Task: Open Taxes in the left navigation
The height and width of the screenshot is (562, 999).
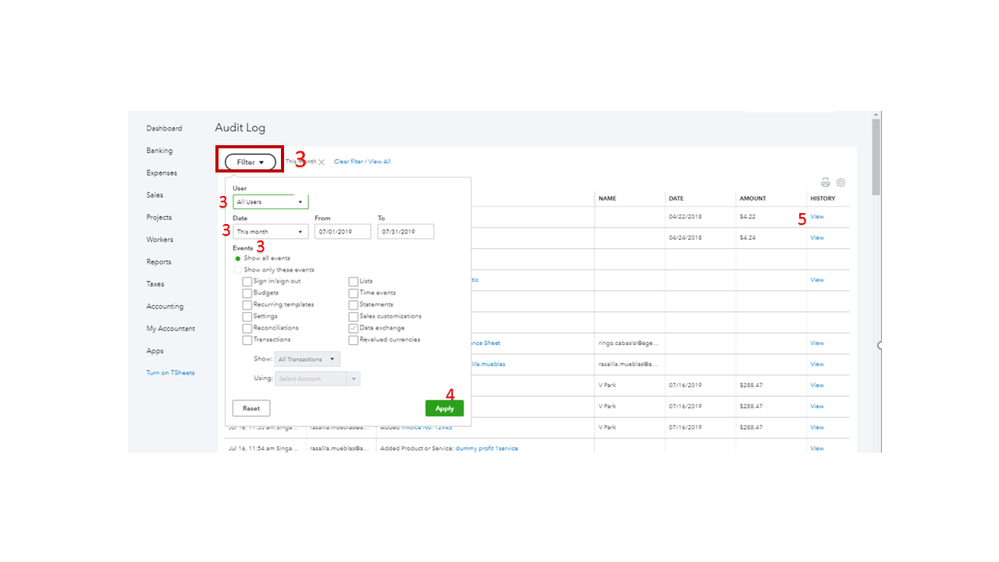Action: pos(155,284)
